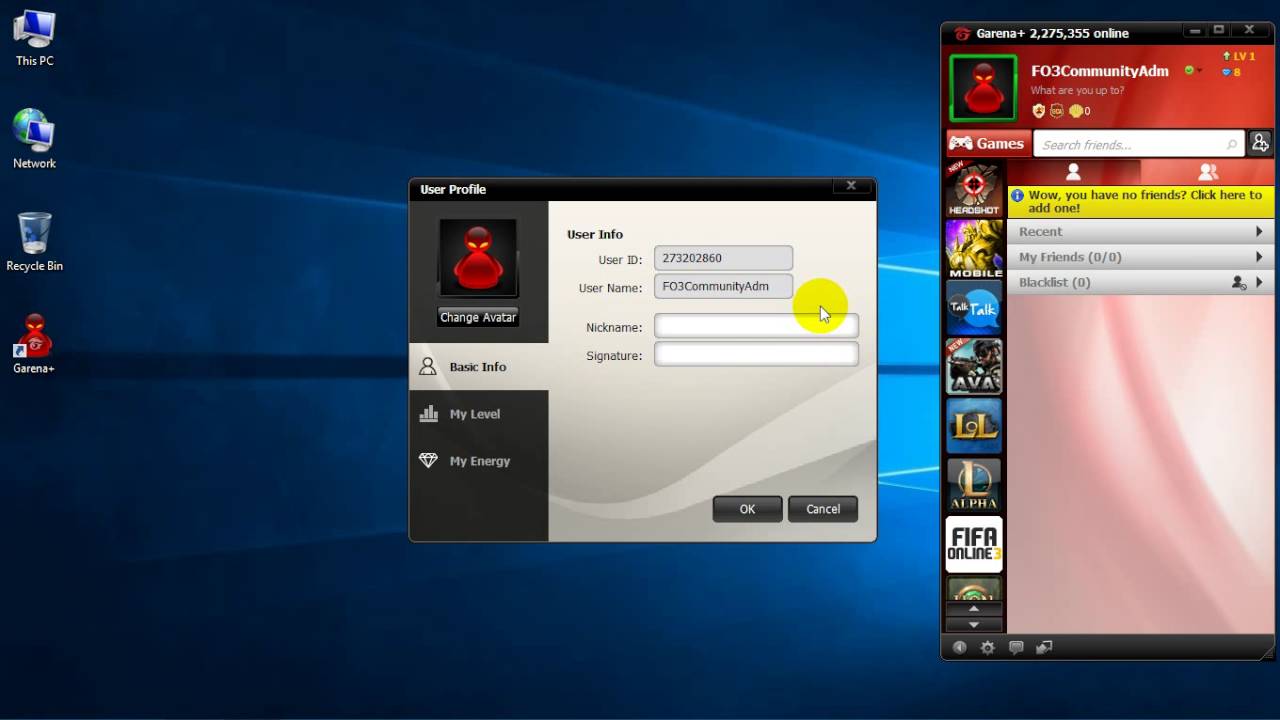Viewport: 1280px width, 720px height.
Task: Launch the Mobile game tile in Garena+
Action: [x=974, y=249]
